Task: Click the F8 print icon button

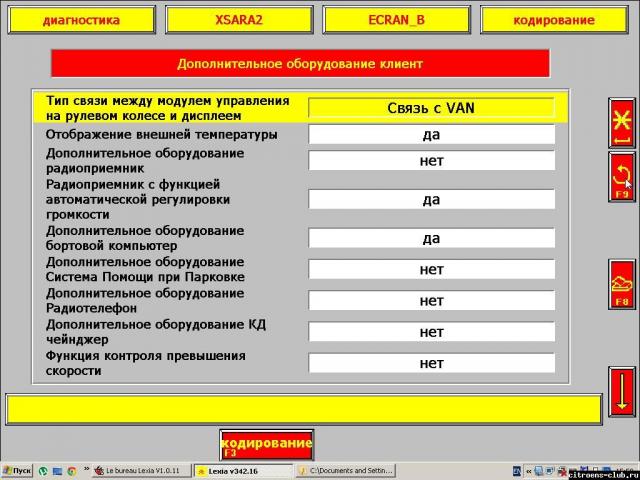Action: click(622, 284)
